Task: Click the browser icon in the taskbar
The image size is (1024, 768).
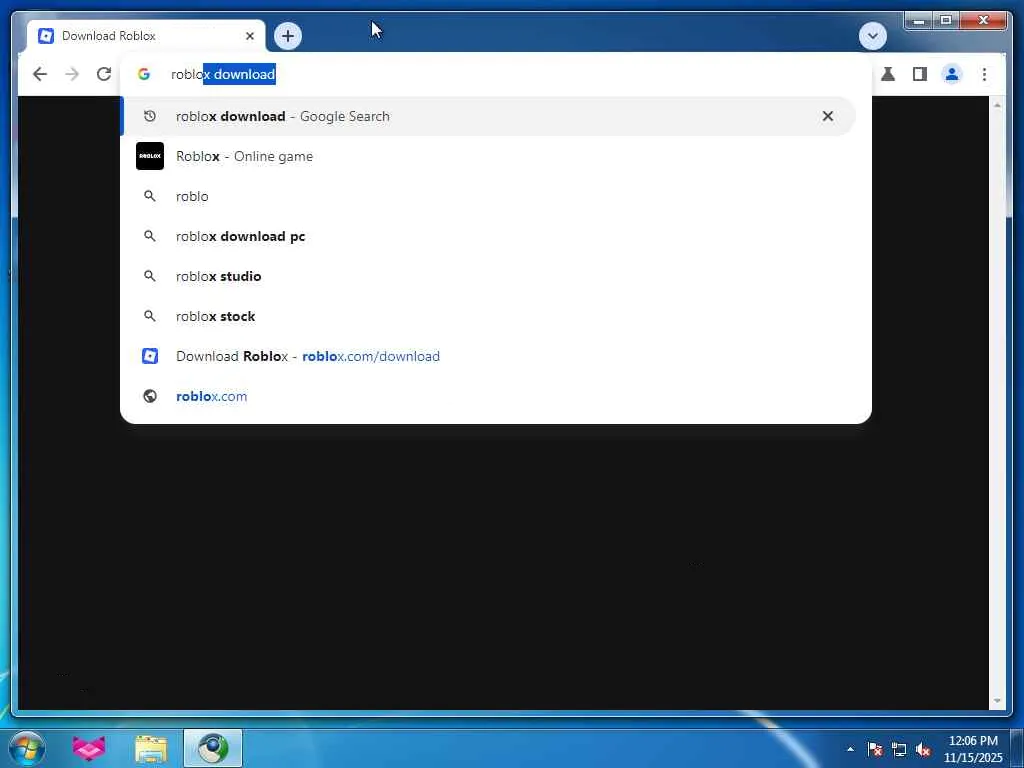Action: coord(213,748)
